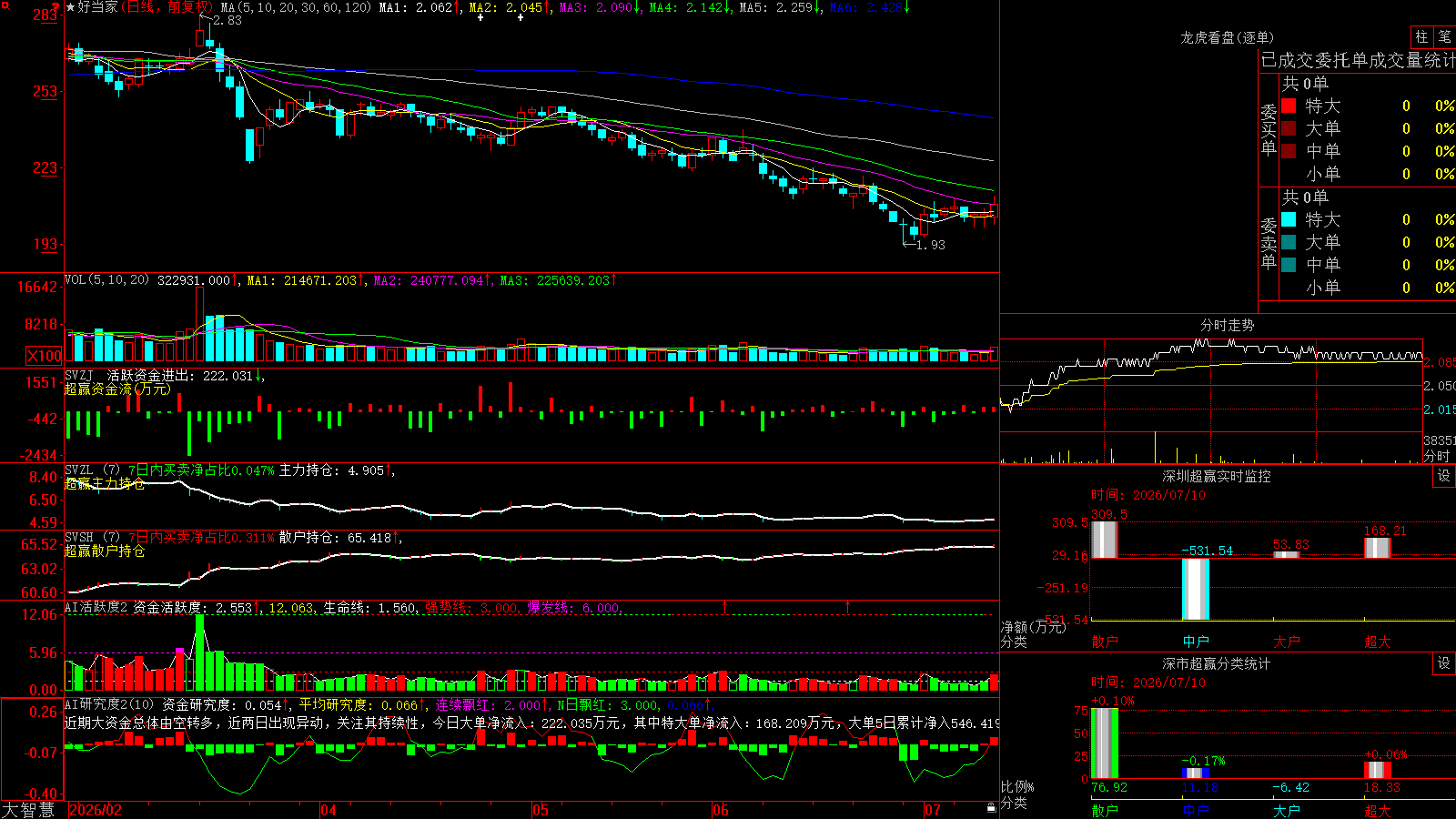Screen dimensions: 1456x819
Task: Click the SVZL indicator name
Action: point(79,470)
